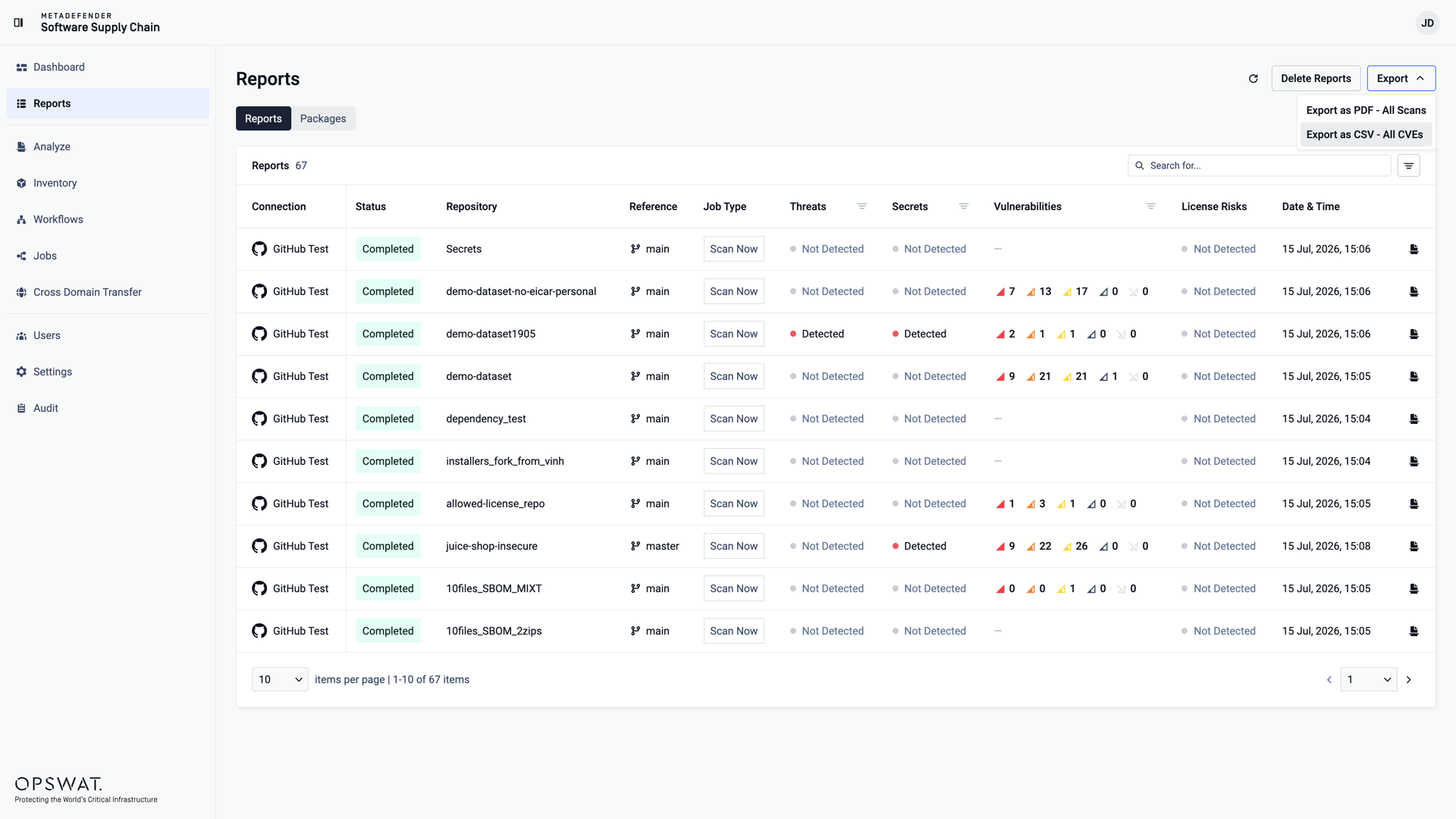Filter the Vulnerabilities column
The image size is (1456, 819).
1150,206
